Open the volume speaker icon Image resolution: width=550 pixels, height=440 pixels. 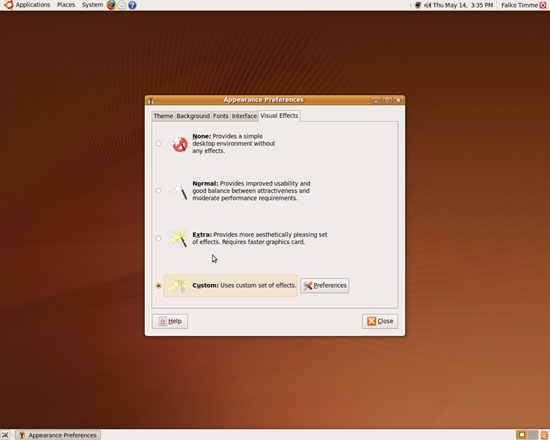pyautogui.click(x=428, y=5)
